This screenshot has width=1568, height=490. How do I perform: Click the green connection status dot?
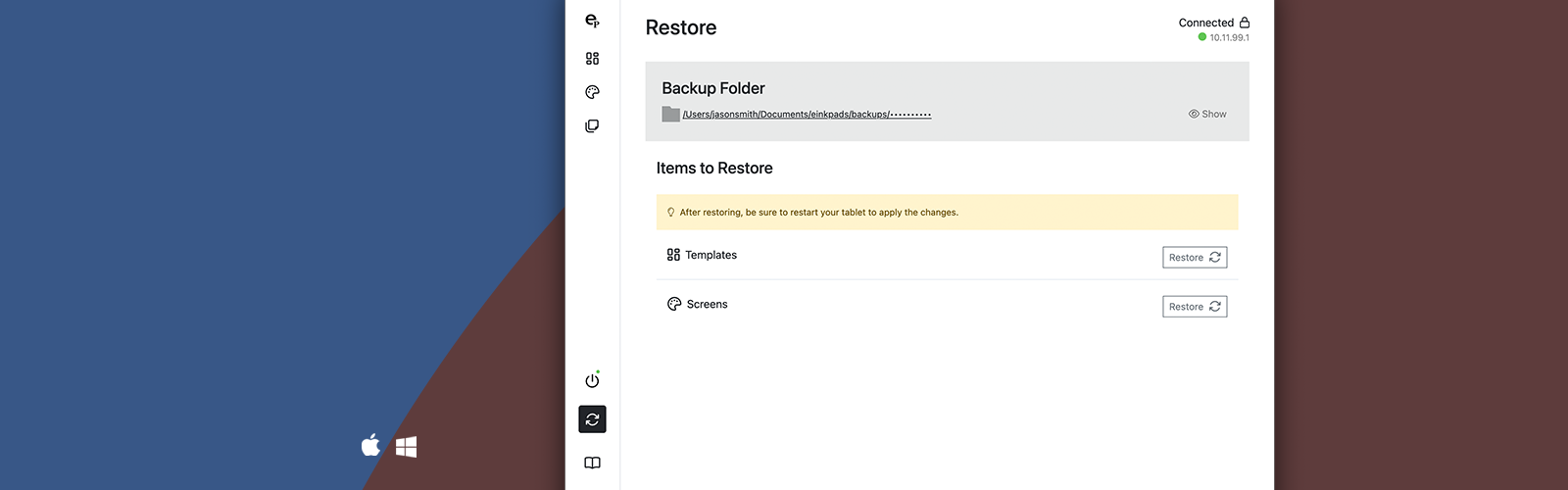coord(1202,37)
